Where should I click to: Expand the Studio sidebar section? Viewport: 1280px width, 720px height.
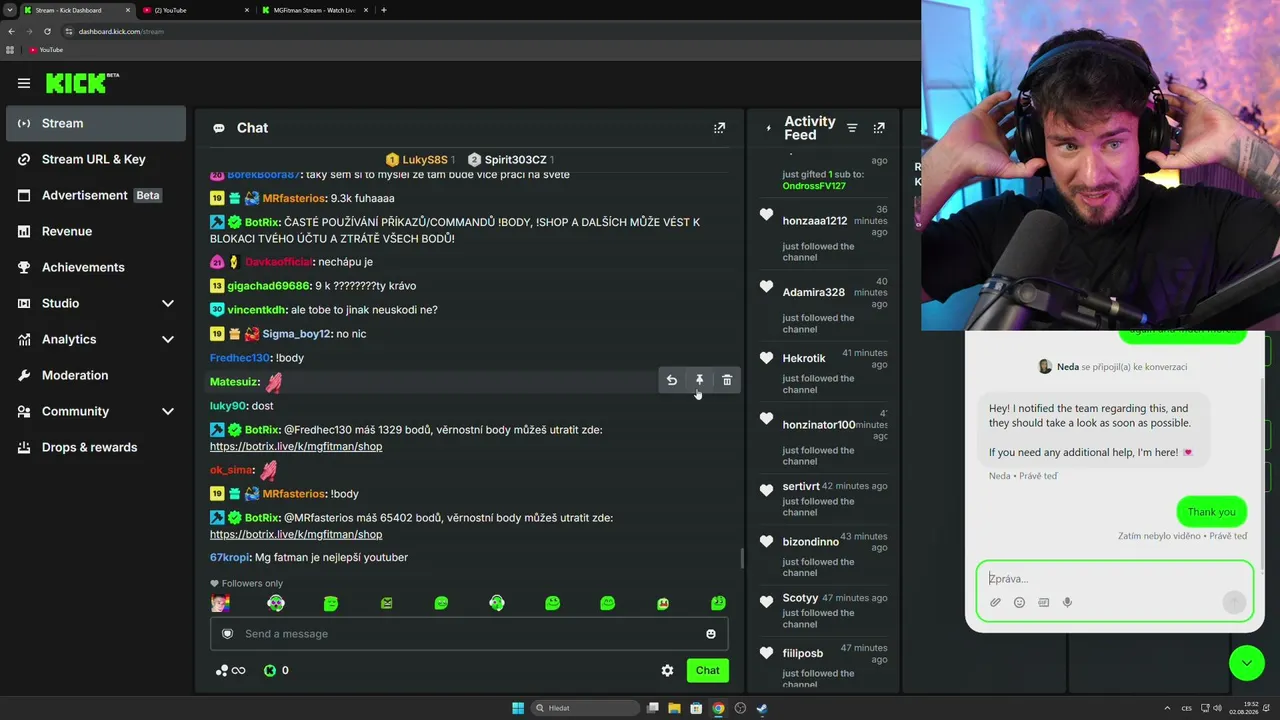[168, 303]
